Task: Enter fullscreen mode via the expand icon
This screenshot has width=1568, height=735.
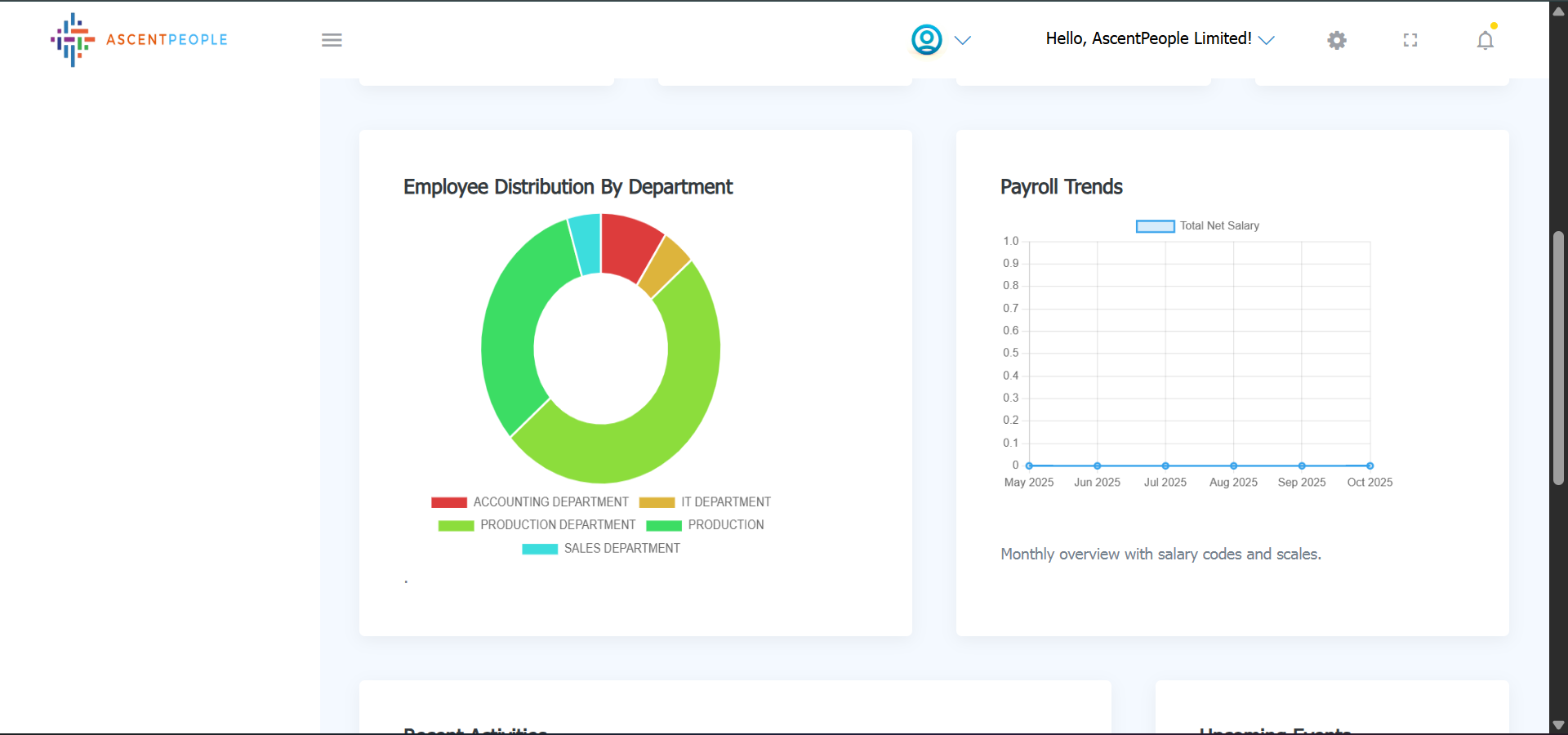Action: [1410, 40]
